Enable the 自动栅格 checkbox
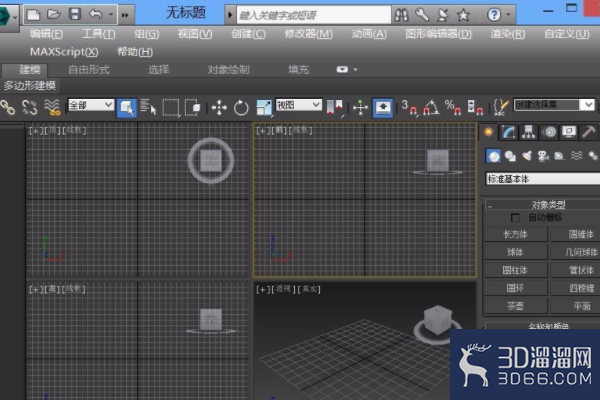Viewport: 600px width, 400px height. [515, 218]
